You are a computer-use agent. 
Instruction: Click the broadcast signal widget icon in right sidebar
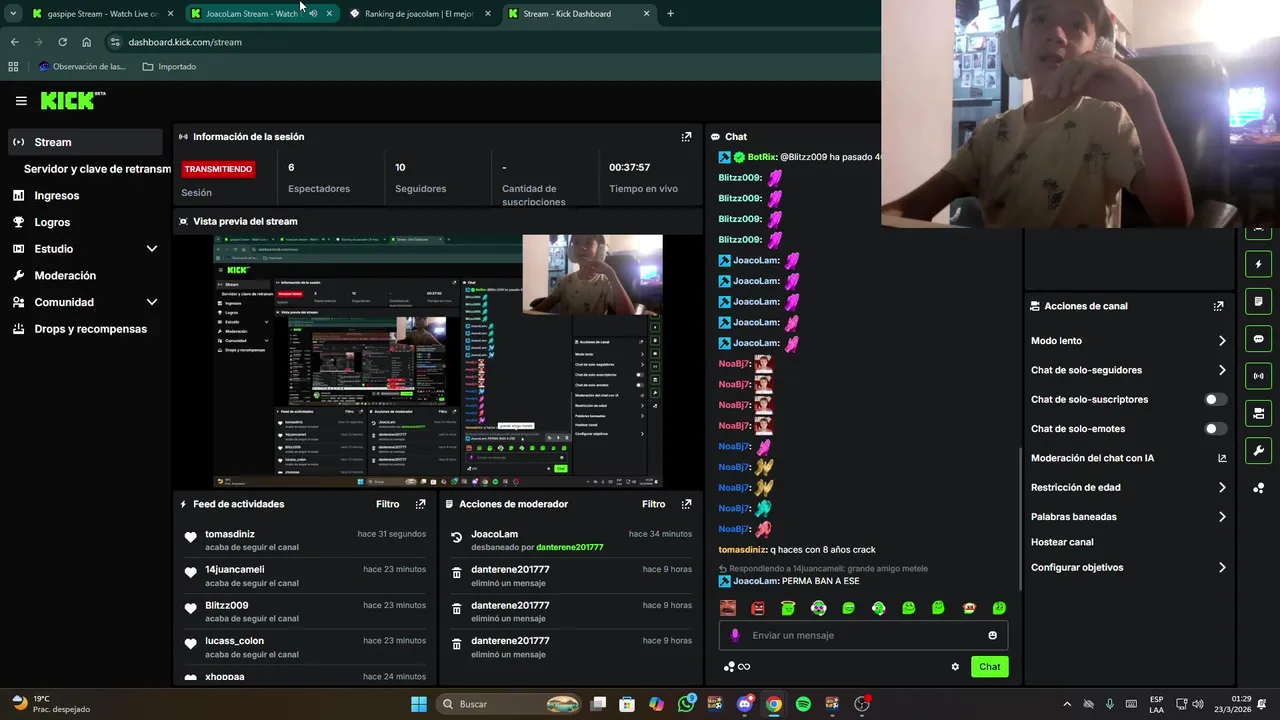[x=1258, y=376]
